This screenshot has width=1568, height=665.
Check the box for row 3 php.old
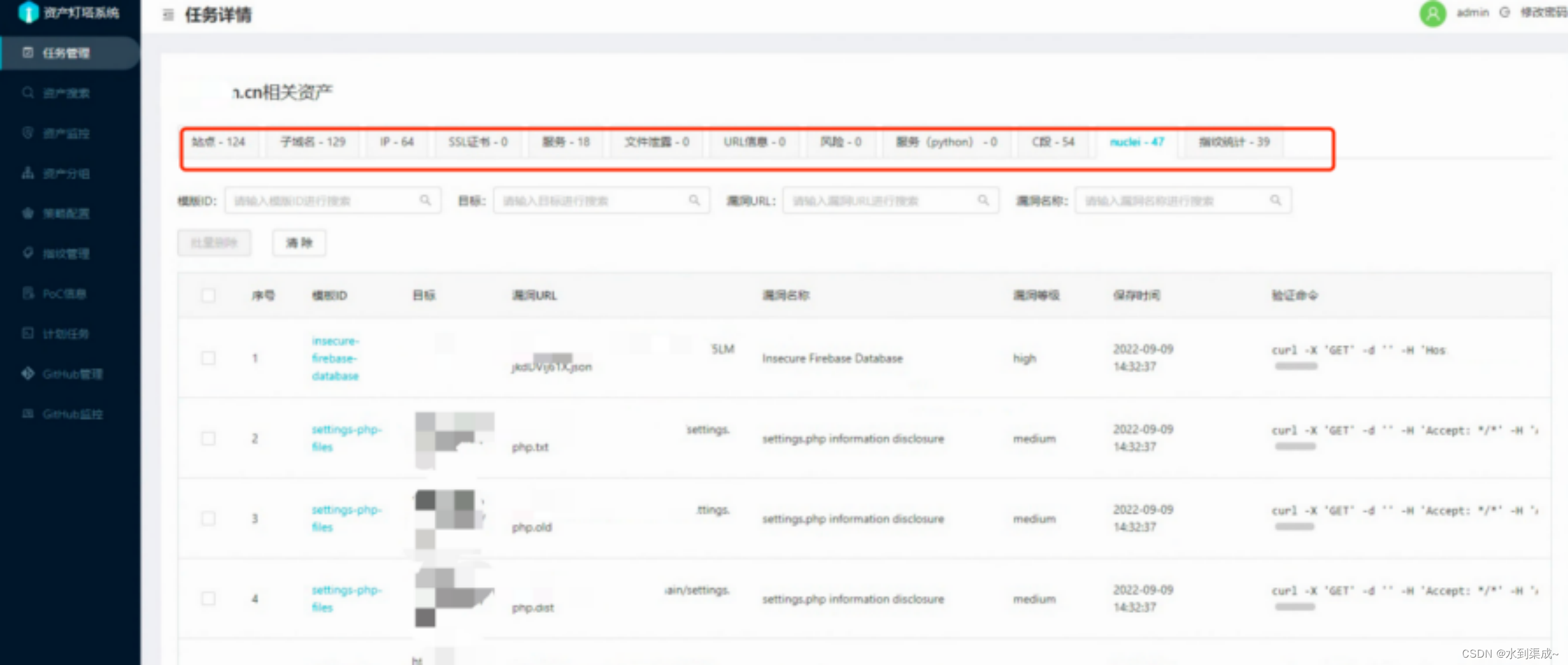(x=208, y=519)
